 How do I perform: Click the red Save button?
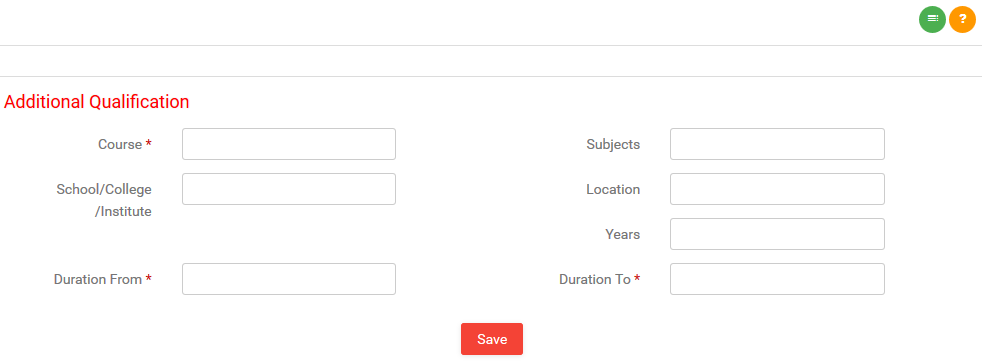[x=492, y=339]
